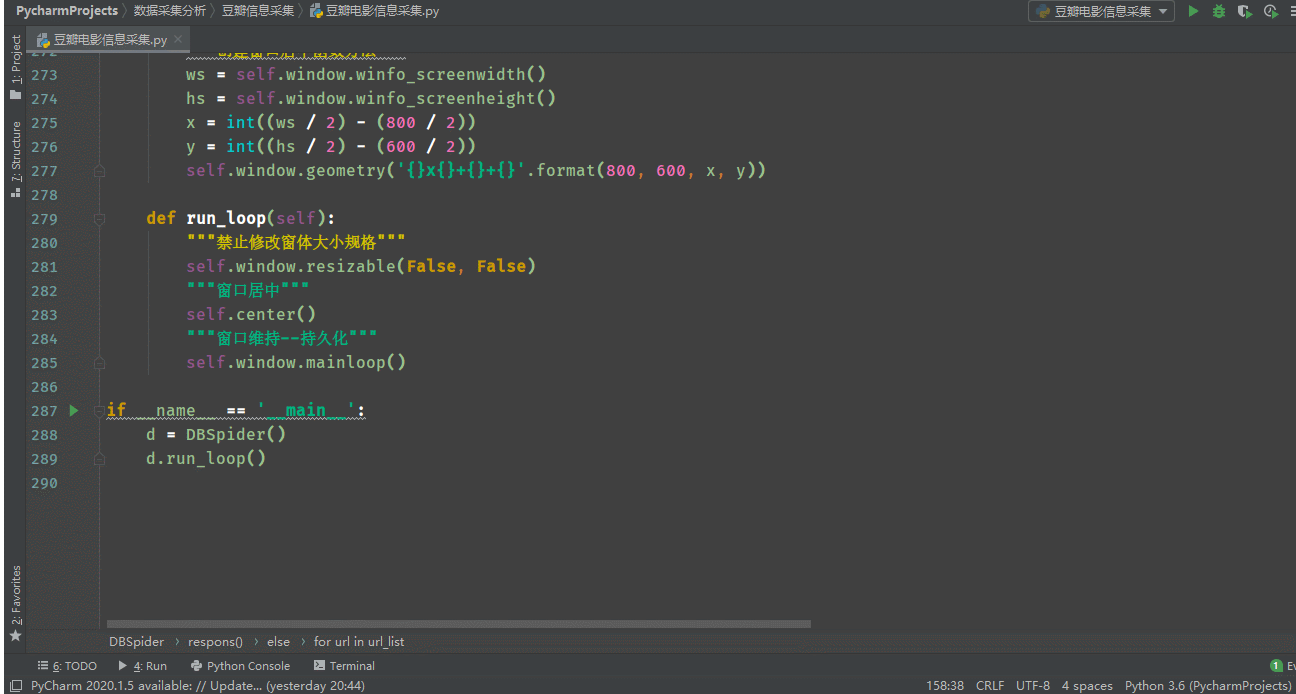Image resolution: width=1296 pixels, height=694 pixels.
Task: Click the tool window quick access icon in status bar
Action: (x=15, y=685)
